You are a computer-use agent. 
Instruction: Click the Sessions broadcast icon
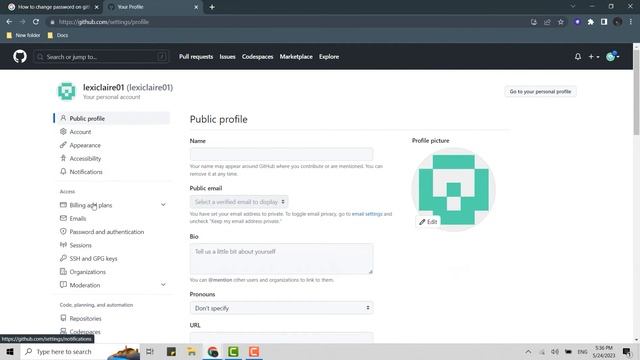[63, 245]
